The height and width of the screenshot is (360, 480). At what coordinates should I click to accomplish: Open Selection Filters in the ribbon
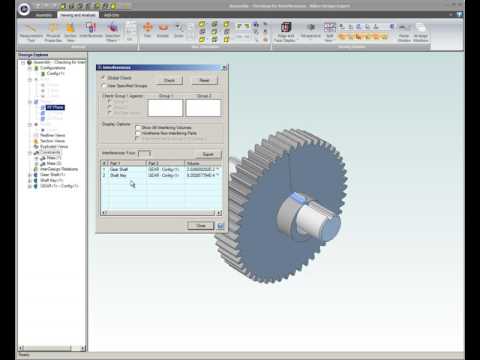click(113, 32)
